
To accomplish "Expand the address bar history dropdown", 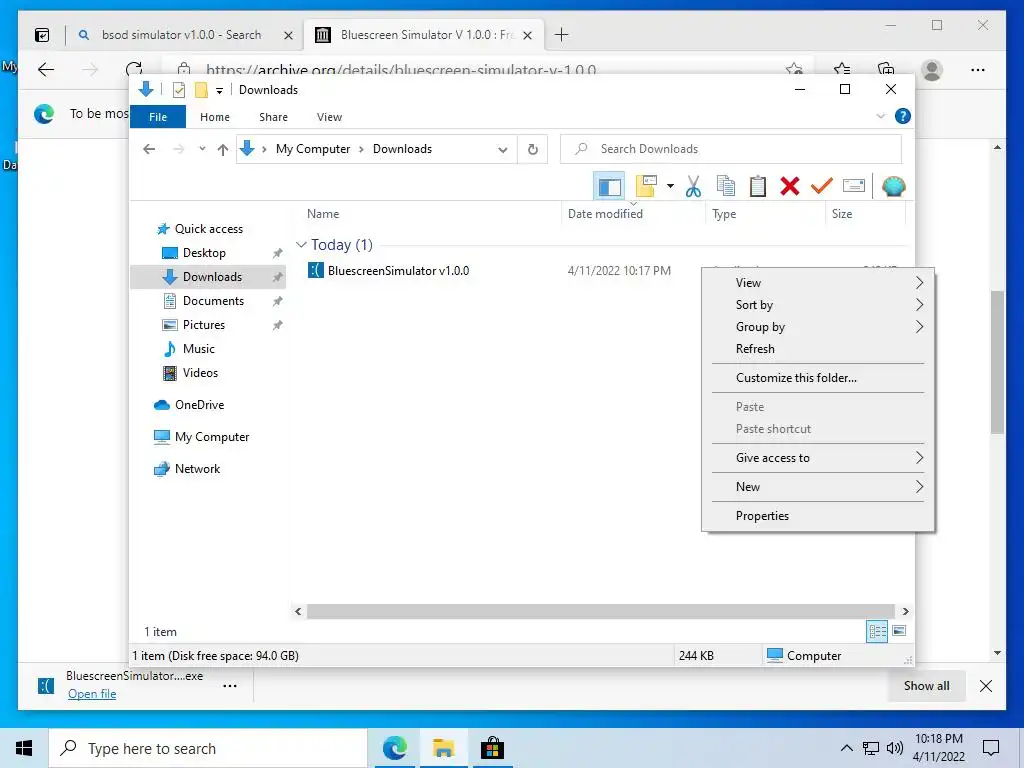I will pos(502,150).
